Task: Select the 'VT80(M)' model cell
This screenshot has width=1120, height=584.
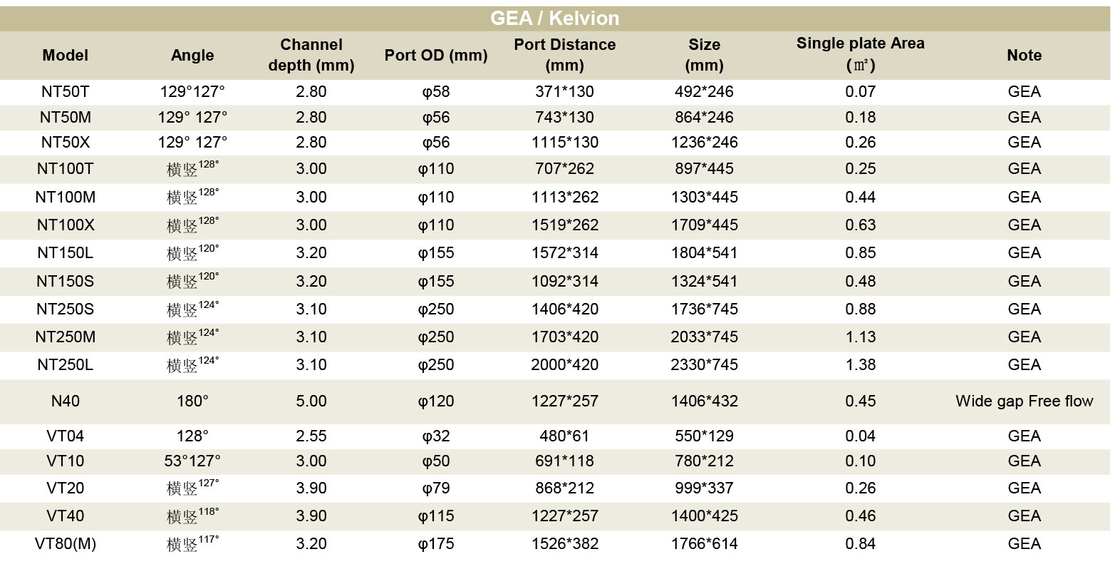Action: pos(65,544)
